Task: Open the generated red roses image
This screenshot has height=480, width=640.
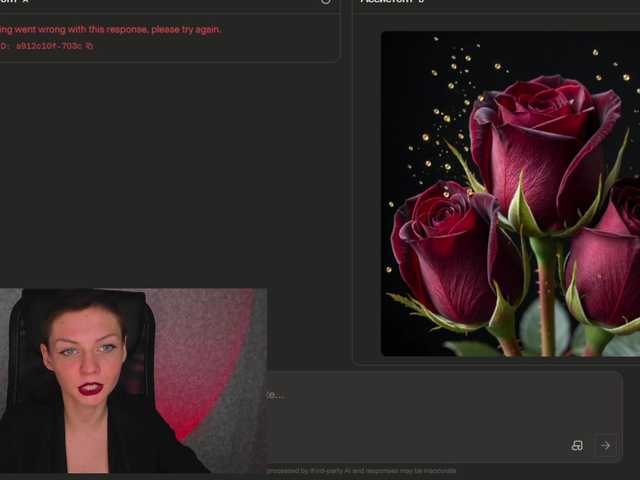Action: point(510,193)
